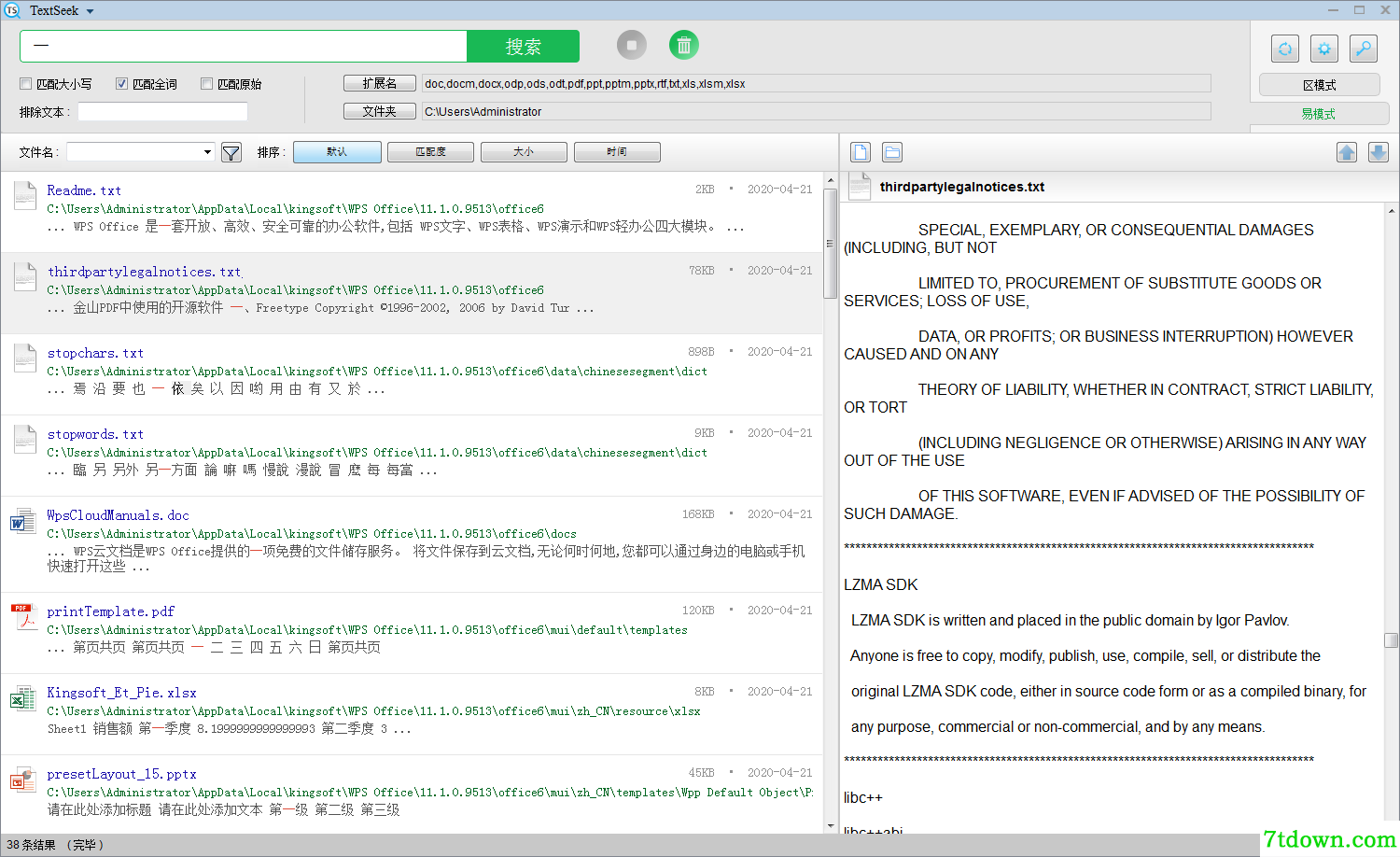Click the green trash clear button

tap(684, 45)
